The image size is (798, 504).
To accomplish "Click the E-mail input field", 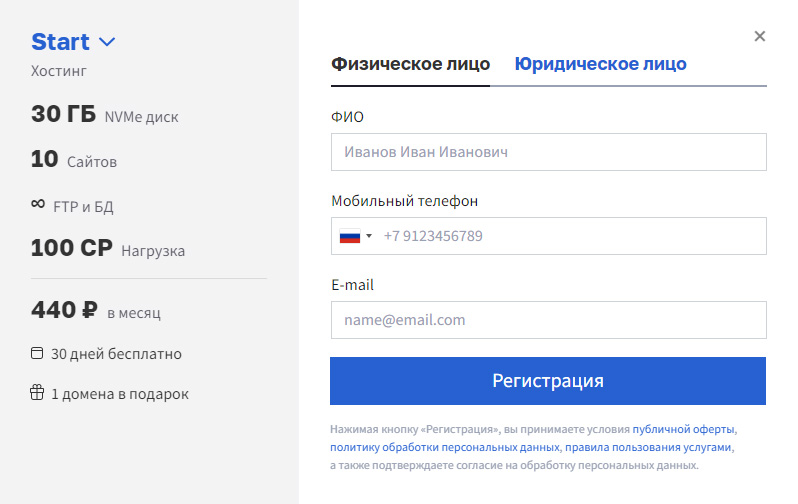I will [x=549, y=320].
